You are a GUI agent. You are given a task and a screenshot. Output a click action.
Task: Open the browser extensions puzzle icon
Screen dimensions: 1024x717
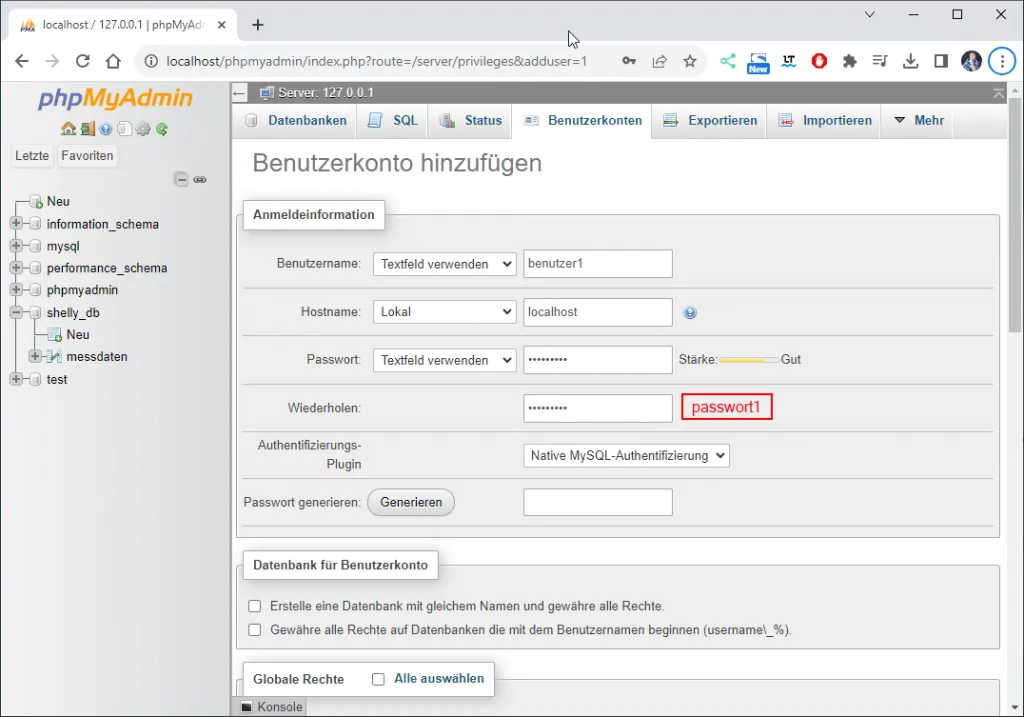[850, 61]
